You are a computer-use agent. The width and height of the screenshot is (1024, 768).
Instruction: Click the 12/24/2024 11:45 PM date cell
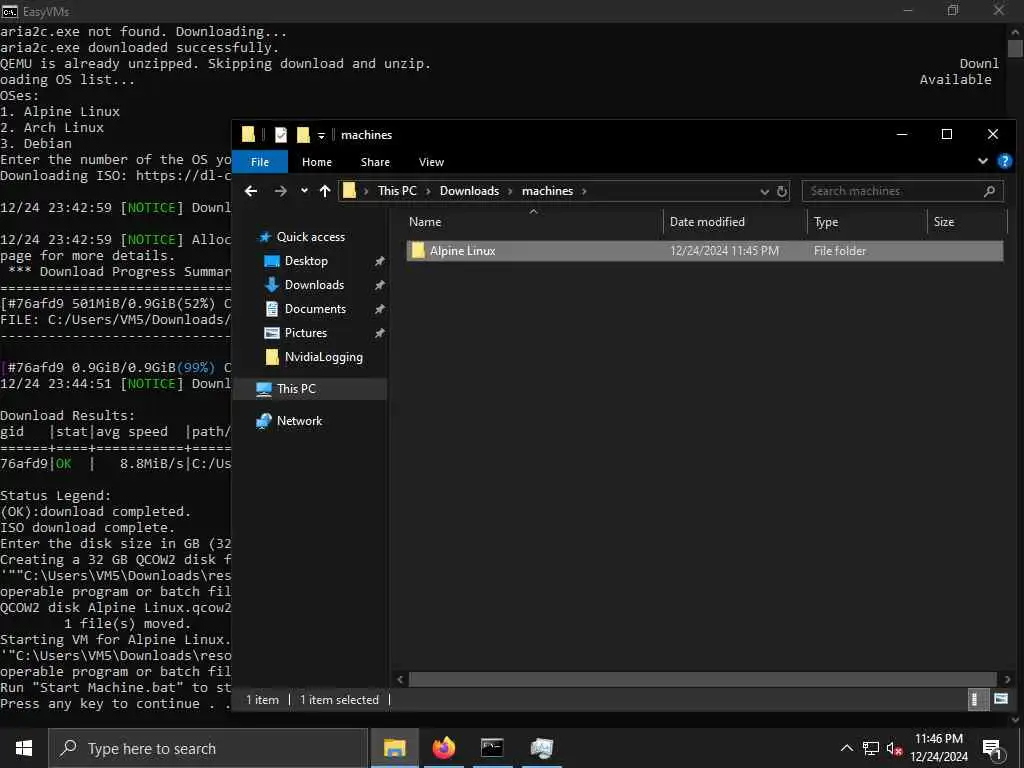point(724,251)
